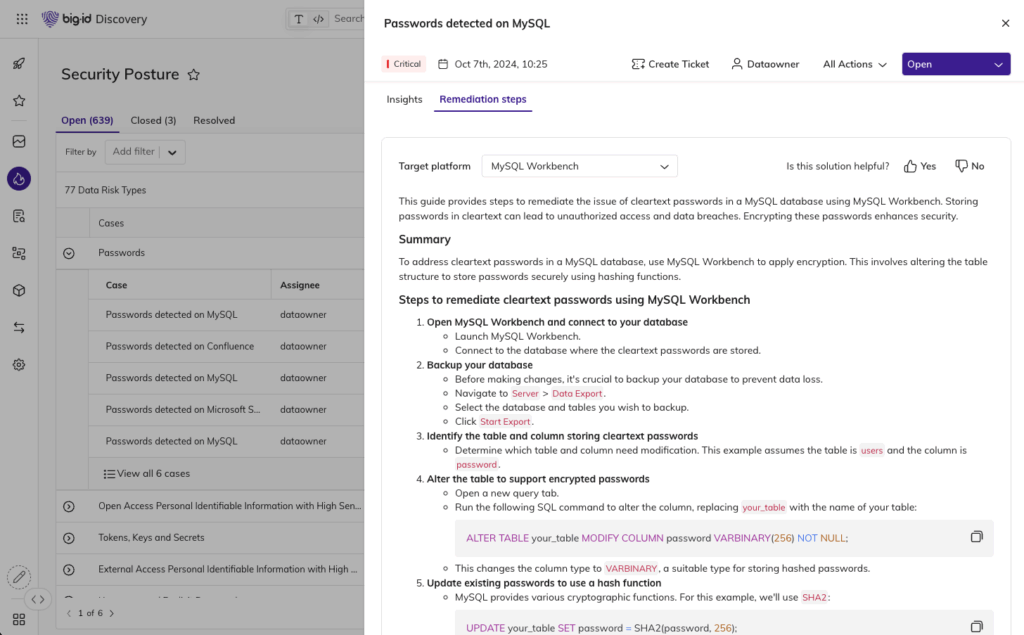Close the Passwords detected panel

(x=1005, y=24)
